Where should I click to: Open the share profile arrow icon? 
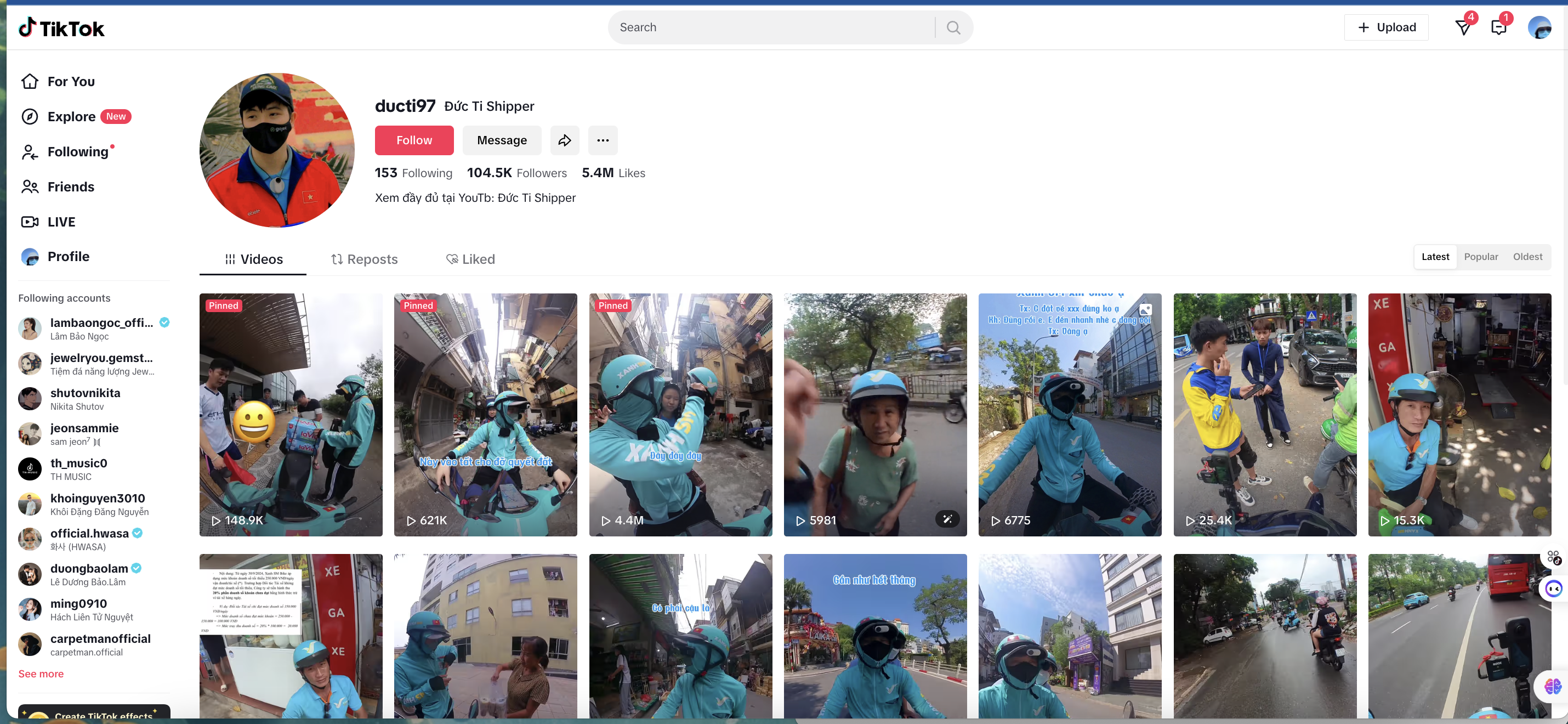[x=564, y=140]
